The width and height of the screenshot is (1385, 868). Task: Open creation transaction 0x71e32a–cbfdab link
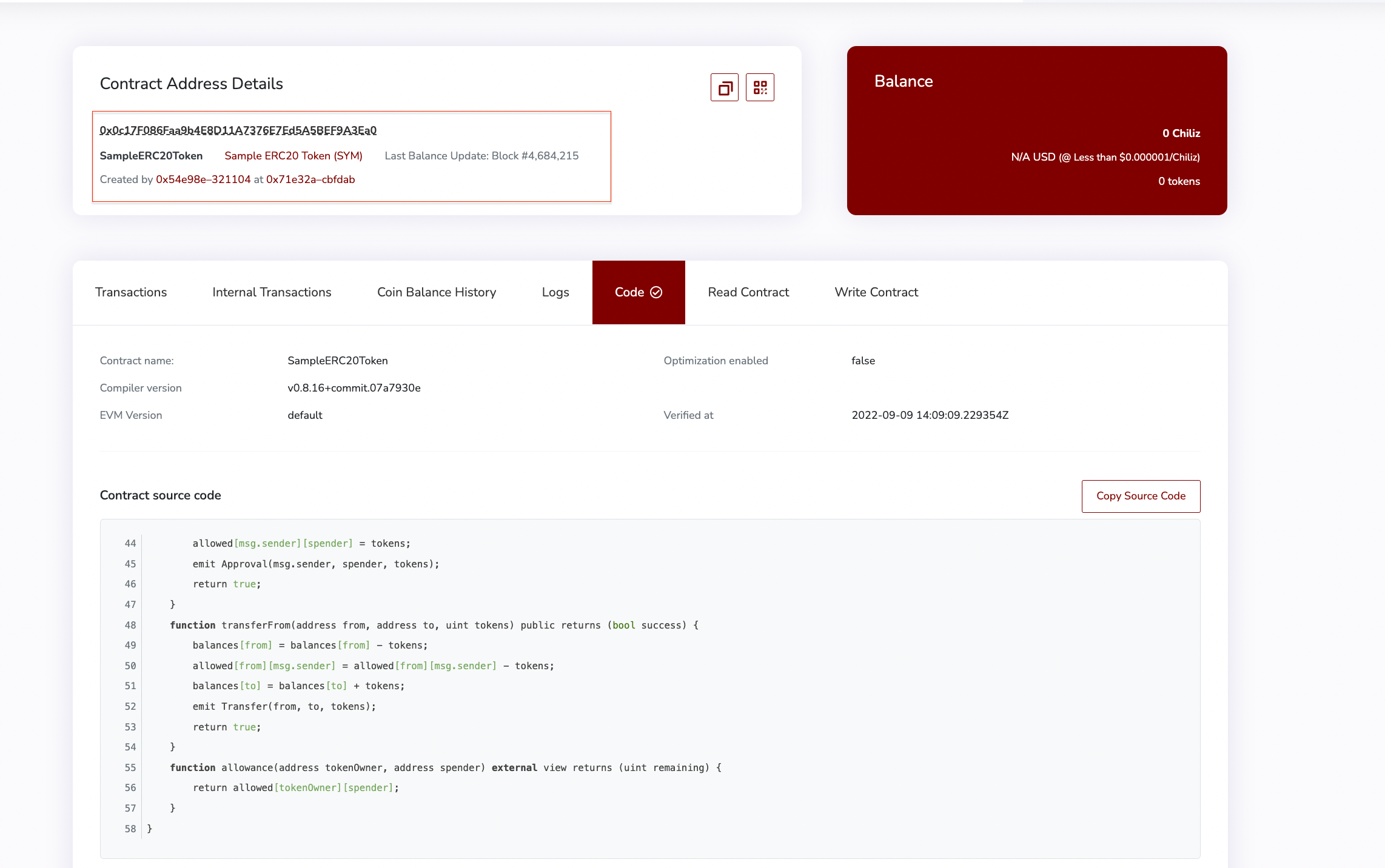[x=310, y=179]
